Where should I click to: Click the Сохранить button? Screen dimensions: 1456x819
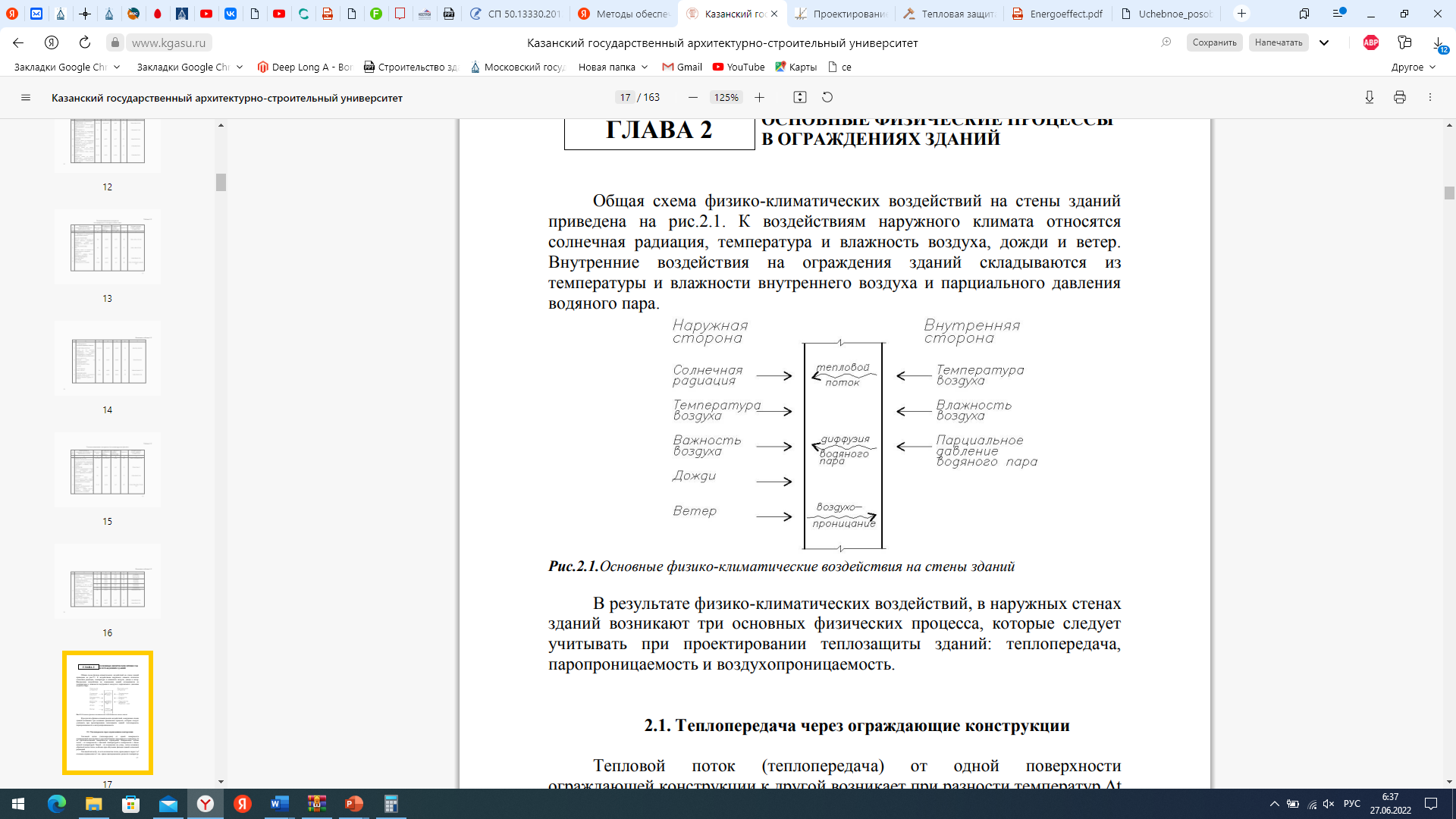(x=1214, y=42)
